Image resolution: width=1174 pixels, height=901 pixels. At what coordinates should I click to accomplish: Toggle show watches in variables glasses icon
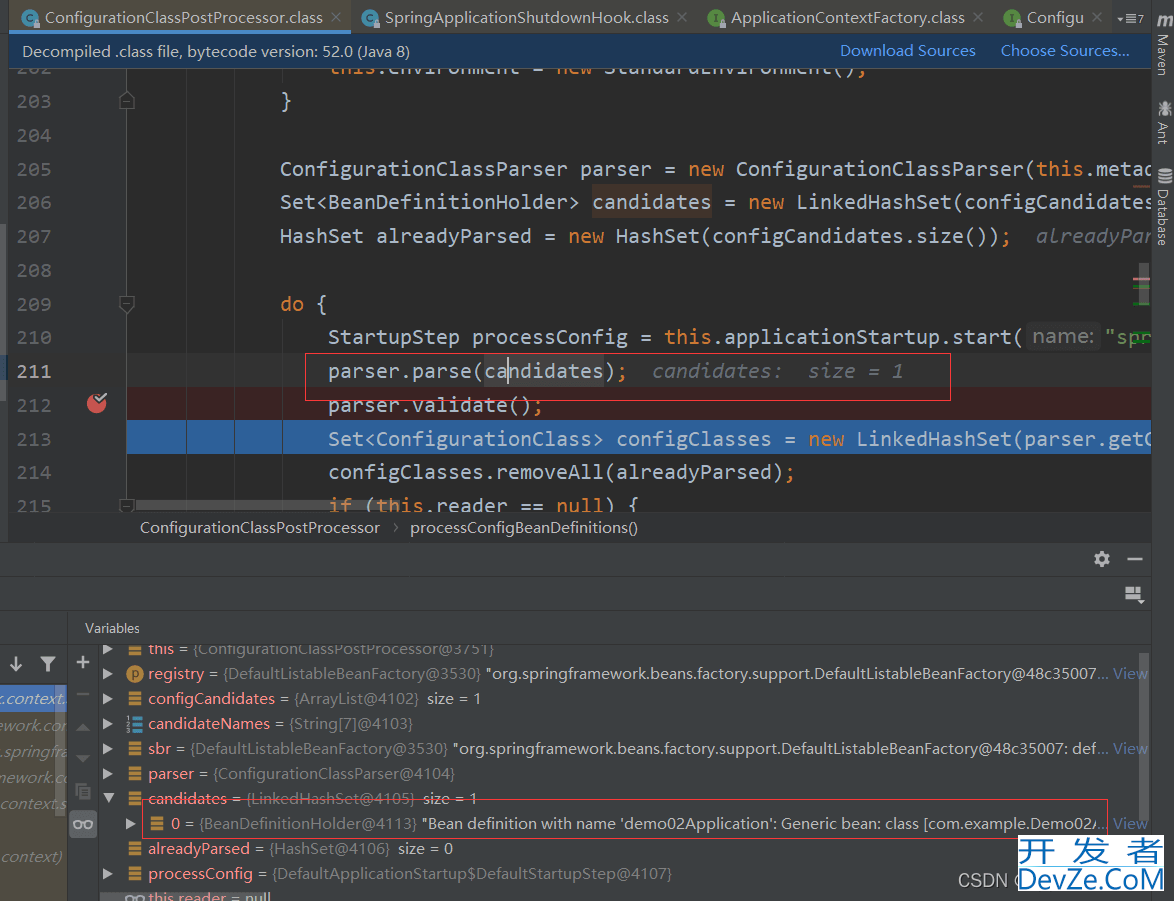coord(83,824)
